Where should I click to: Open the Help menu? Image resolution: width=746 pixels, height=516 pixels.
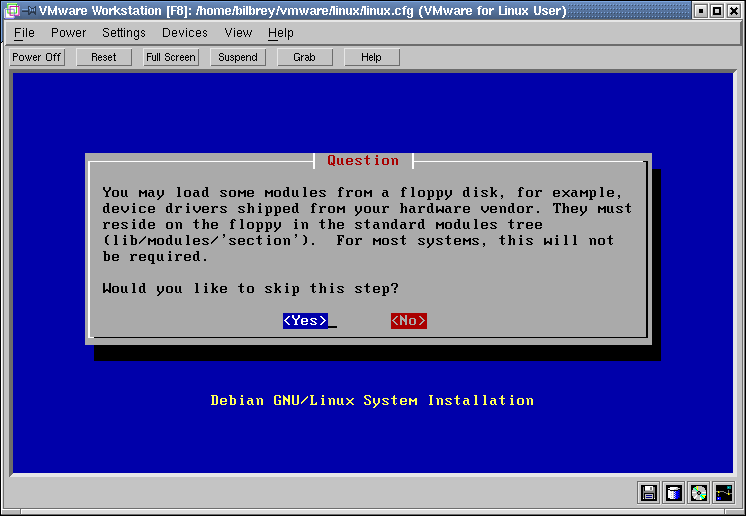coord(281,33)
